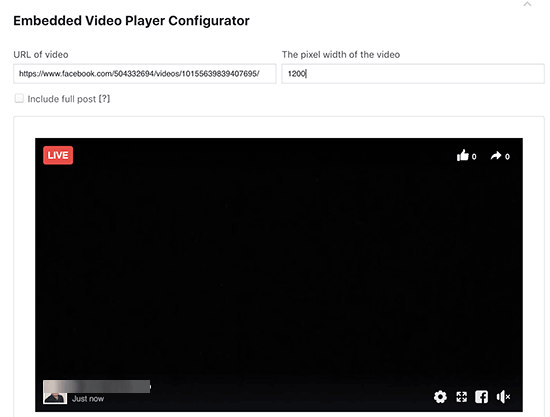Image resolution: width=550 pixels, height=417 pixels.
Task: Click the like count number
Action: pyautogui.click(x=474, y=157)
